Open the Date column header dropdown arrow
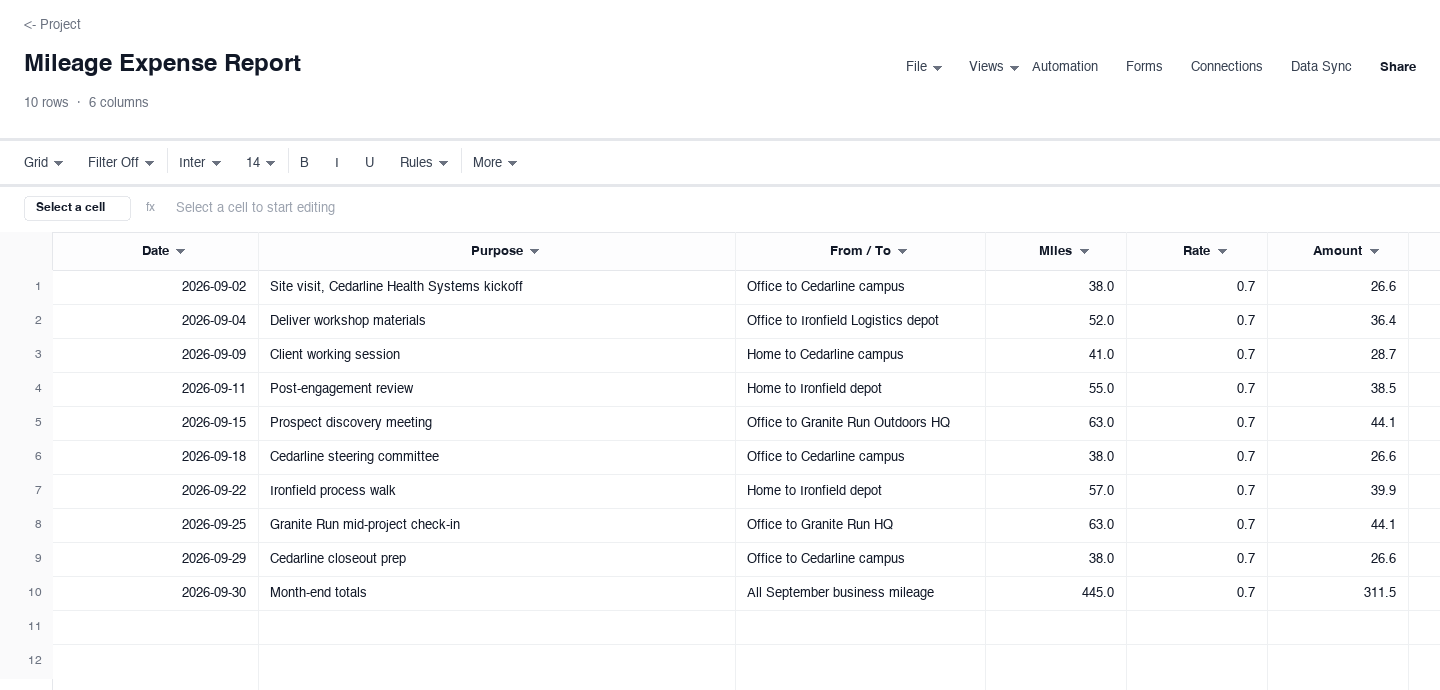 coord(180,252)
